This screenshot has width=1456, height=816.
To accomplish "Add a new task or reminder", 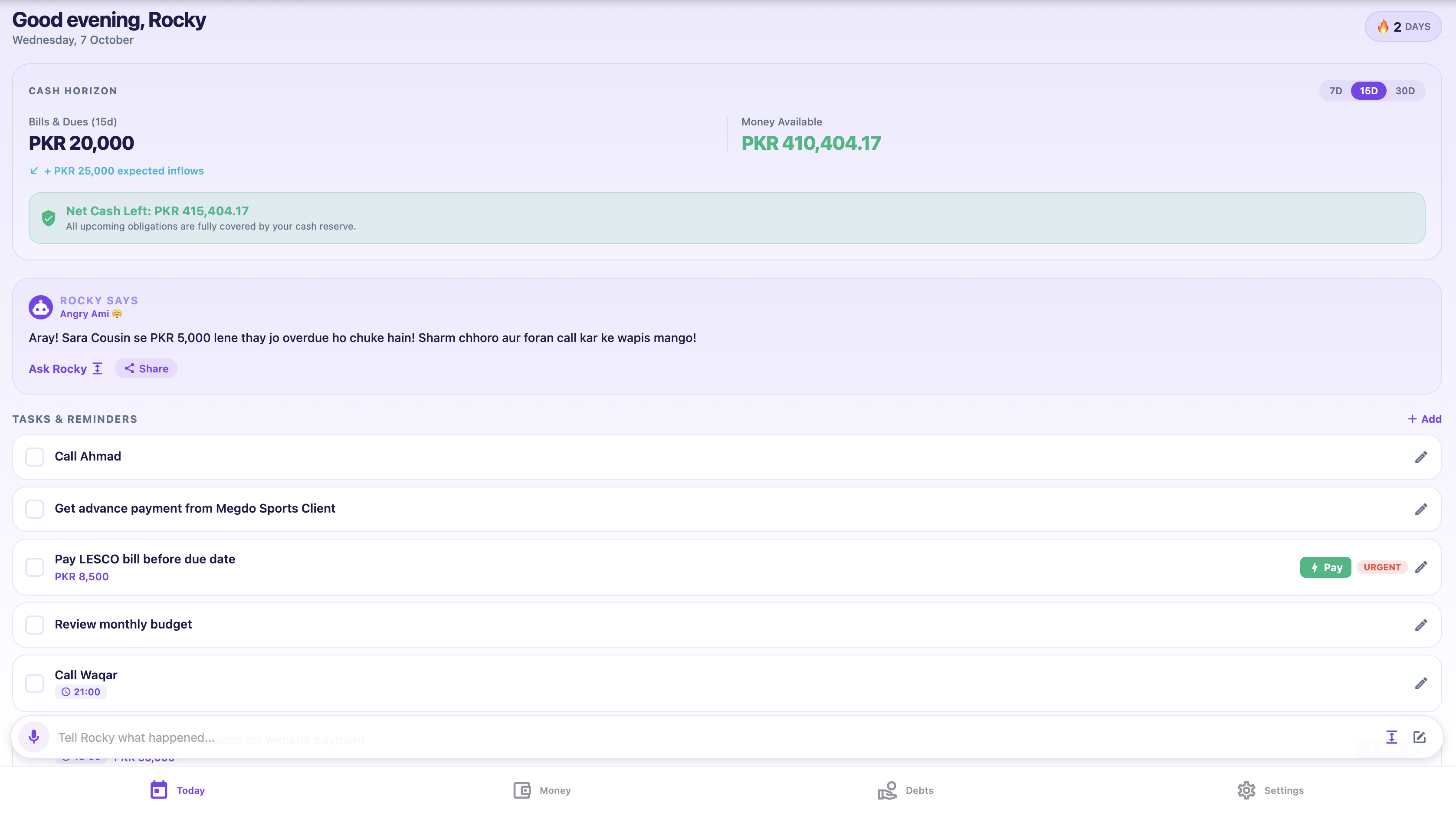I will click(x=1424, y=419).
